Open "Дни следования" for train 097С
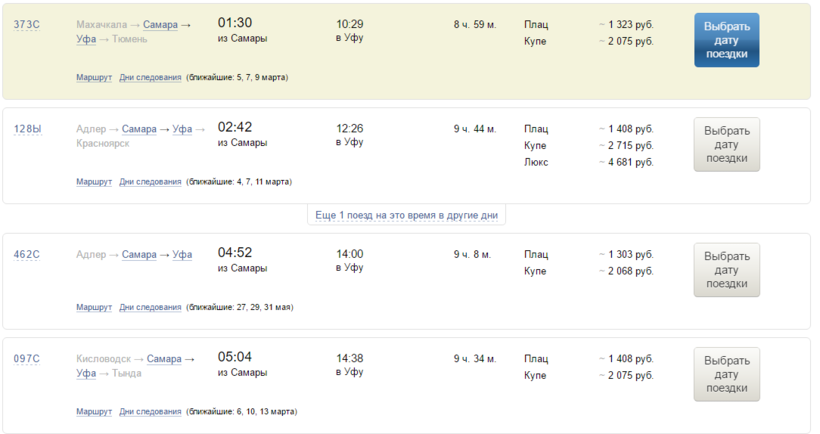The image size is (820, 434). (150, 412)
